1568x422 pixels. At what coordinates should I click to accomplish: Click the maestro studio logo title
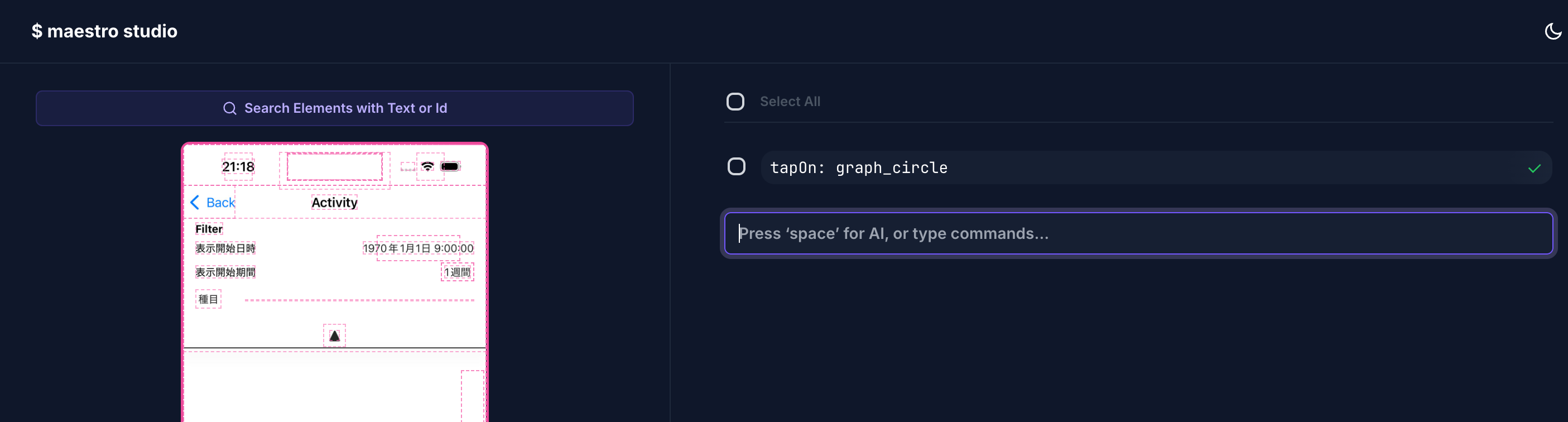coord(104,31)
